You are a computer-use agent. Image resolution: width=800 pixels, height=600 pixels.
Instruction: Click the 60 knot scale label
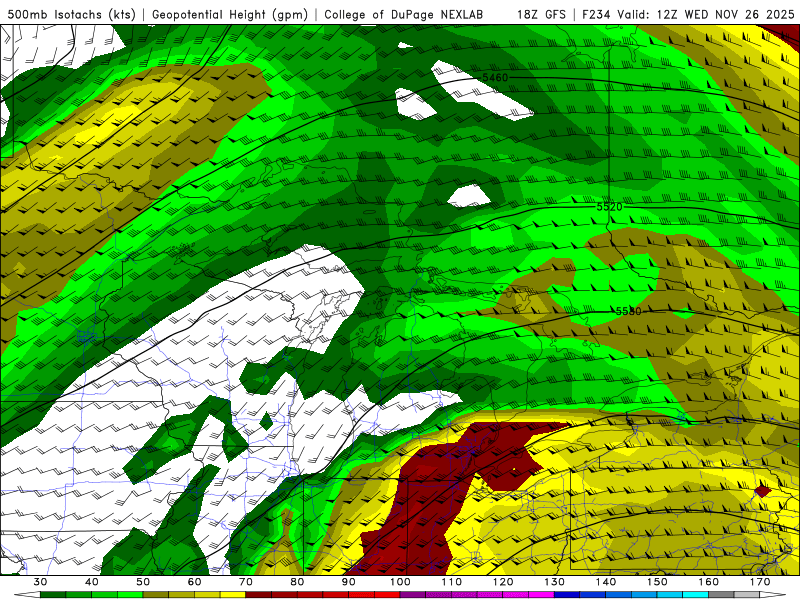(194, 582)
